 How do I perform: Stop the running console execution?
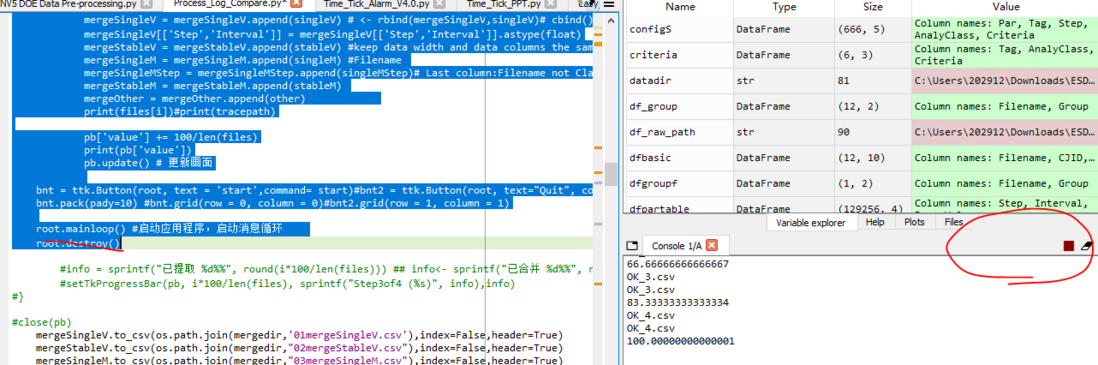[x=1068, y=245]
